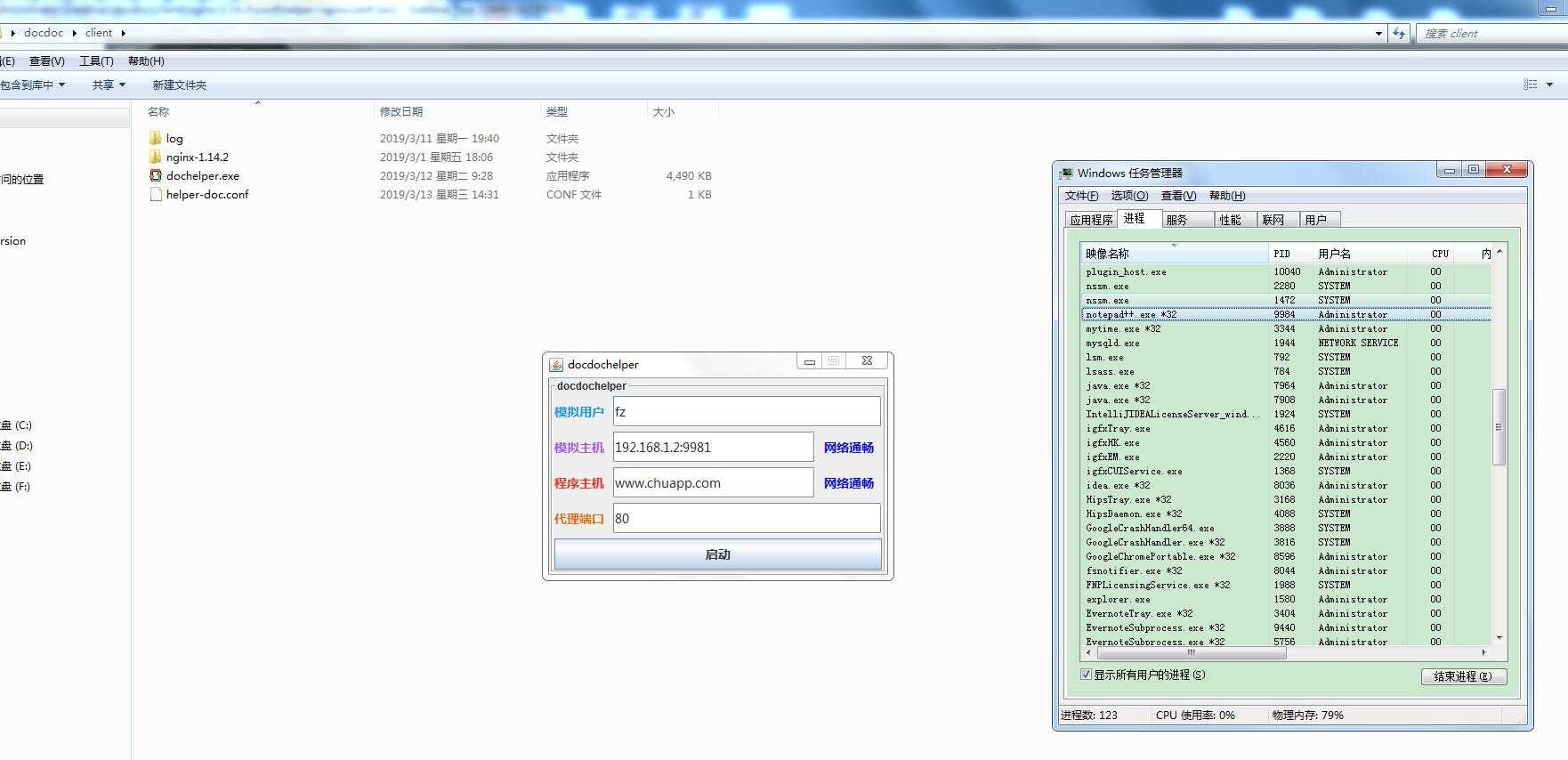The width and height of the screenshot is (1568, 760).
Task: Click the 模拟主机 input field
Action: pyautogui.click(x=713, y=447)
